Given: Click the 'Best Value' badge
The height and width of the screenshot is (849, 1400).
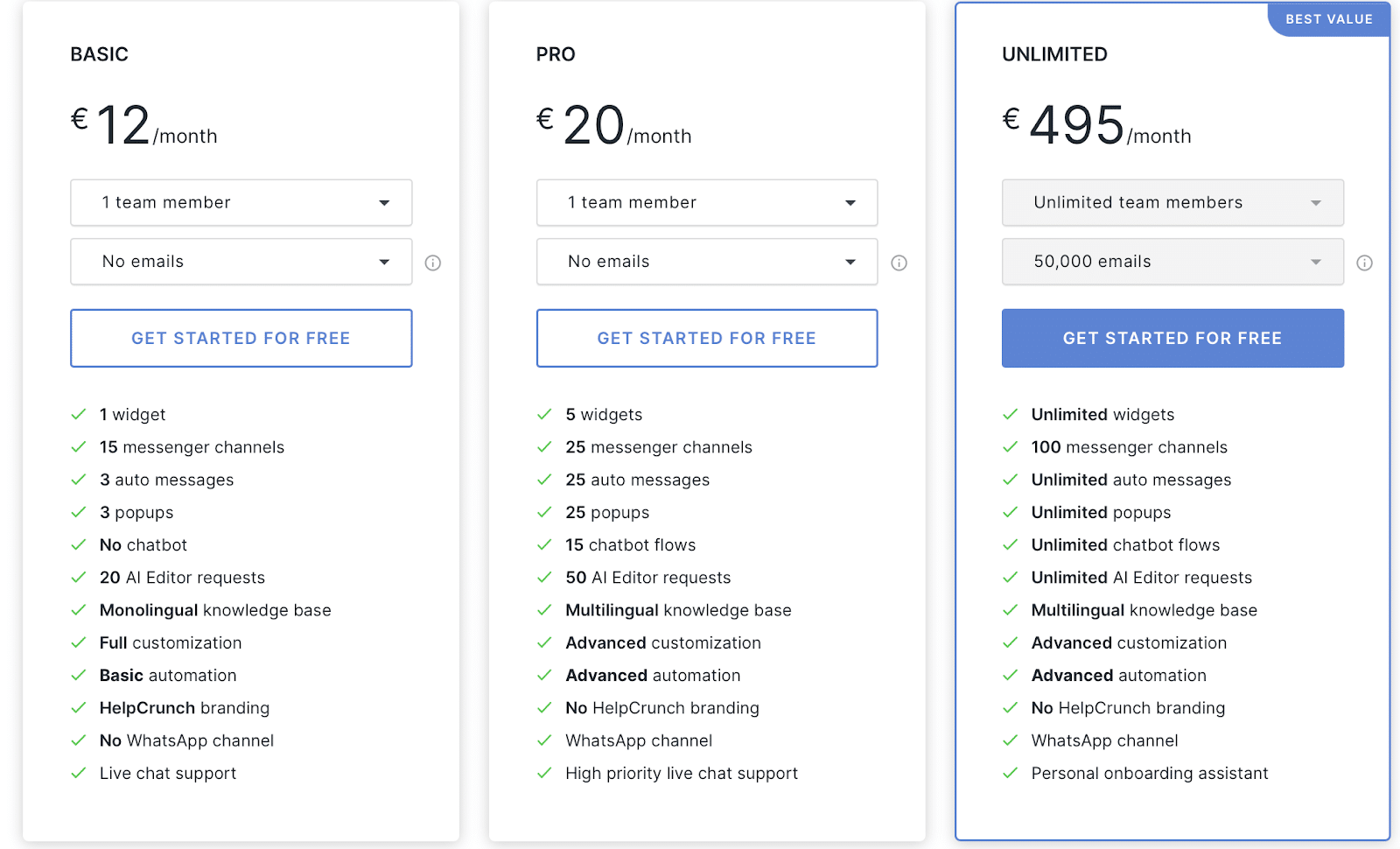Looking at the screenshot, I should click(x=1328, y=19).
